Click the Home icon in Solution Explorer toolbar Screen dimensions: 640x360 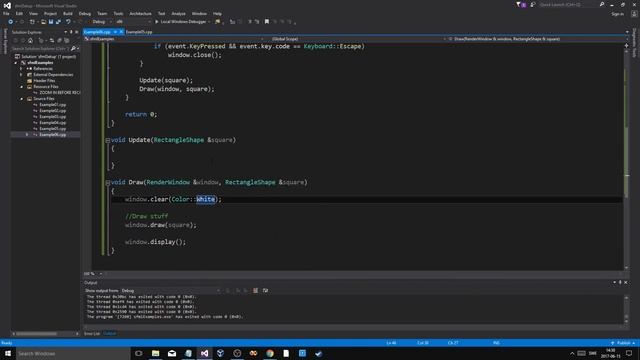[30, 40]
